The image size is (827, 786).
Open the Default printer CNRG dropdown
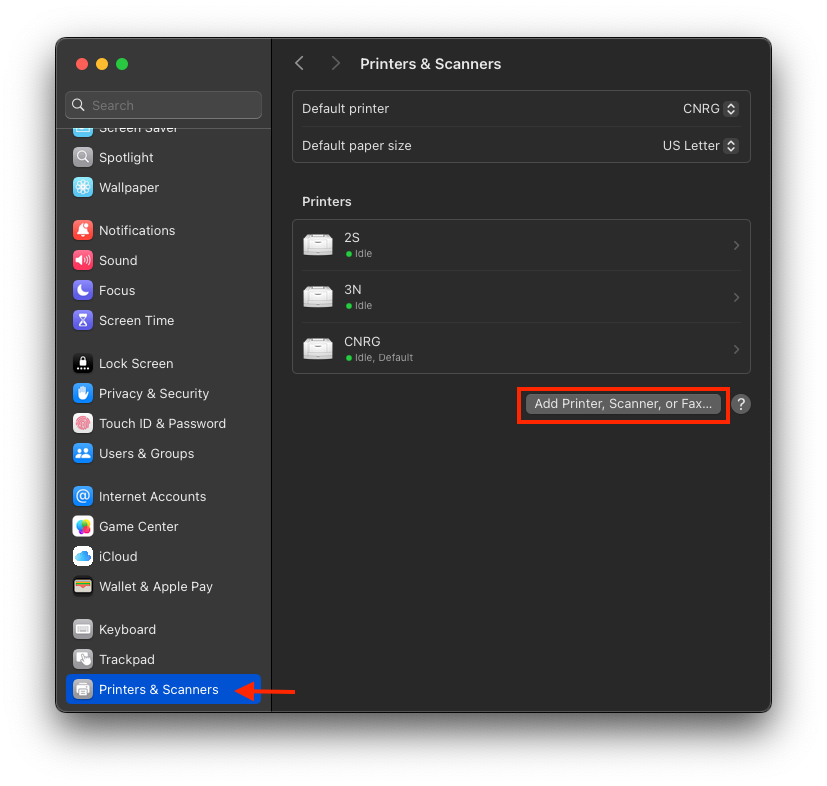click(711, 109)
